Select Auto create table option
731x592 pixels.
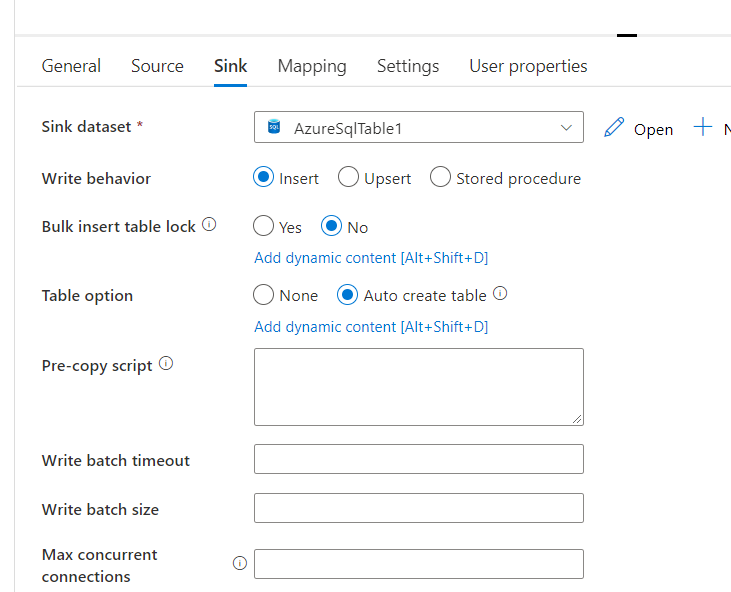tap(347, 295)
